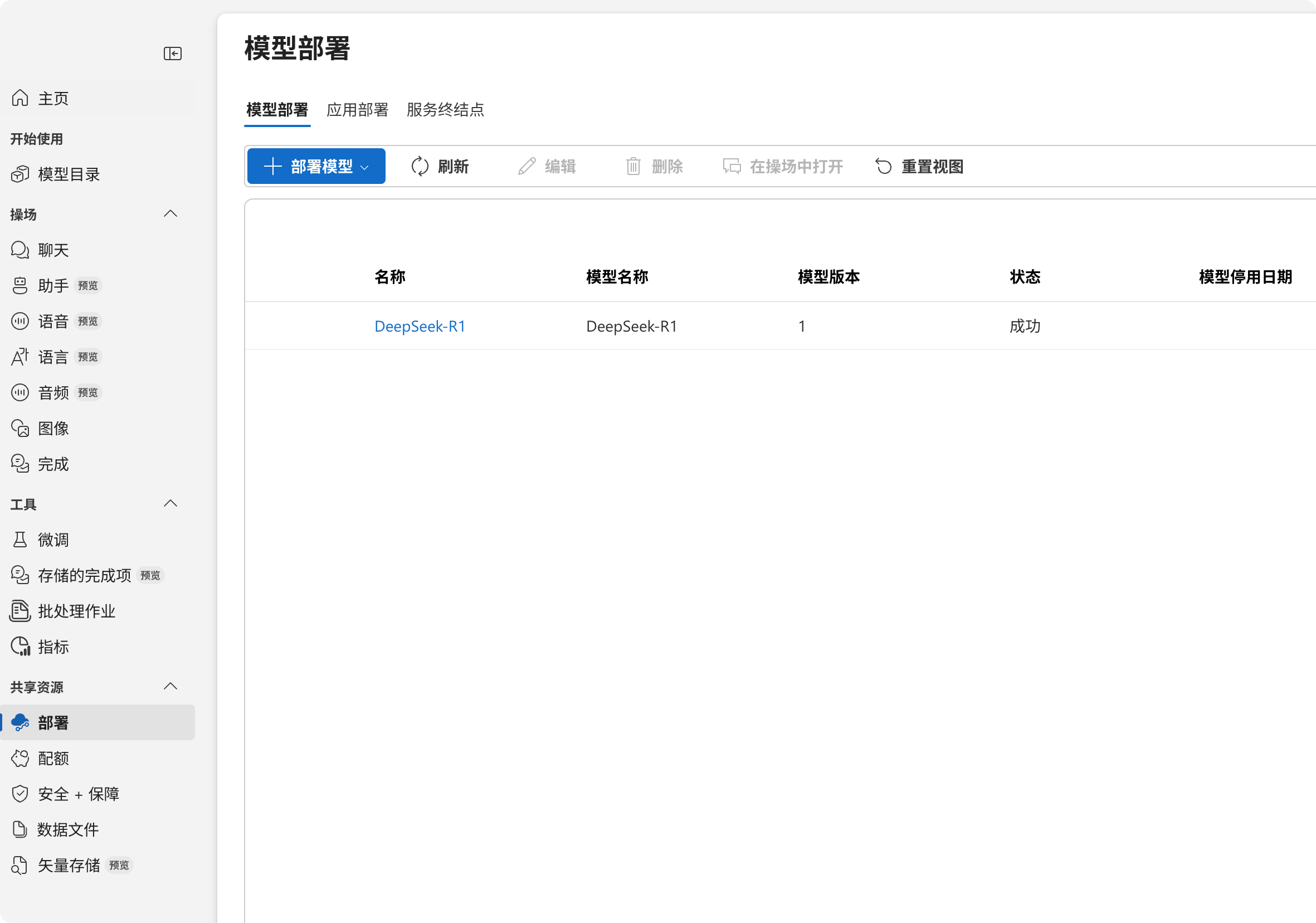Switch to the 应用部署 tab

[358, 109]
